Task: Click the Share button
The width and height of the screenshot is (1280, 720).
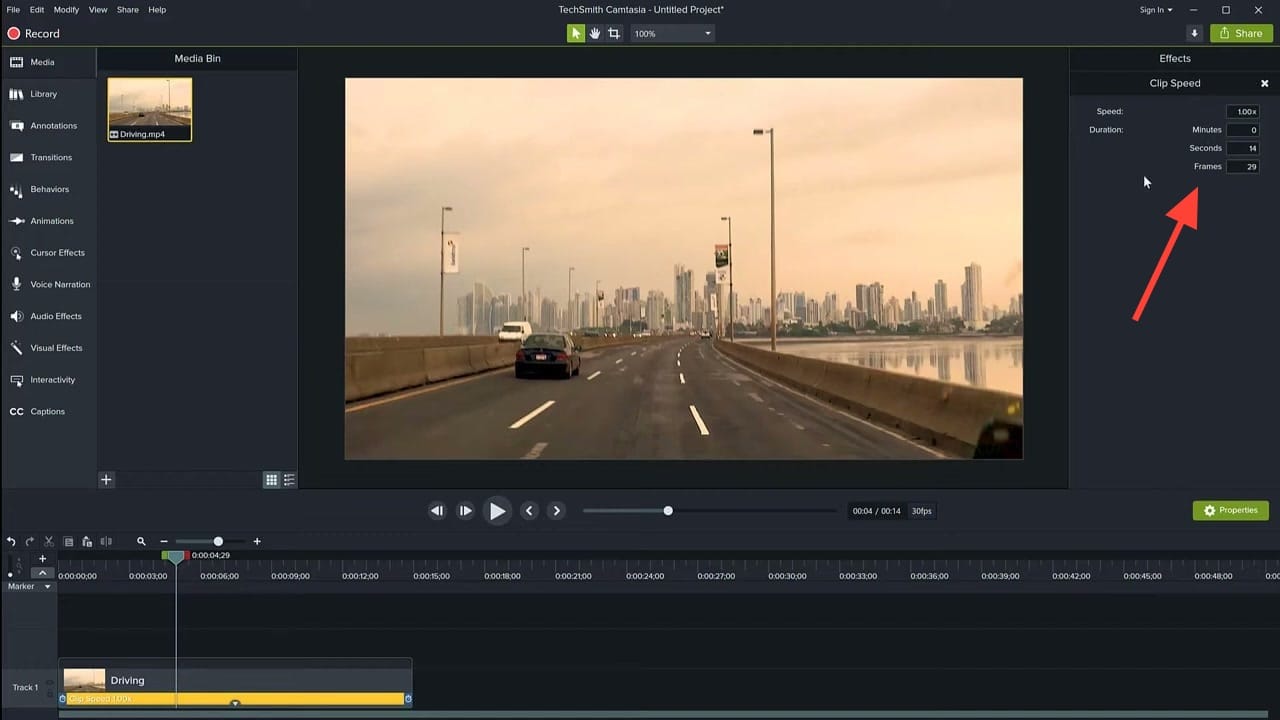Action: [1240, 33]
